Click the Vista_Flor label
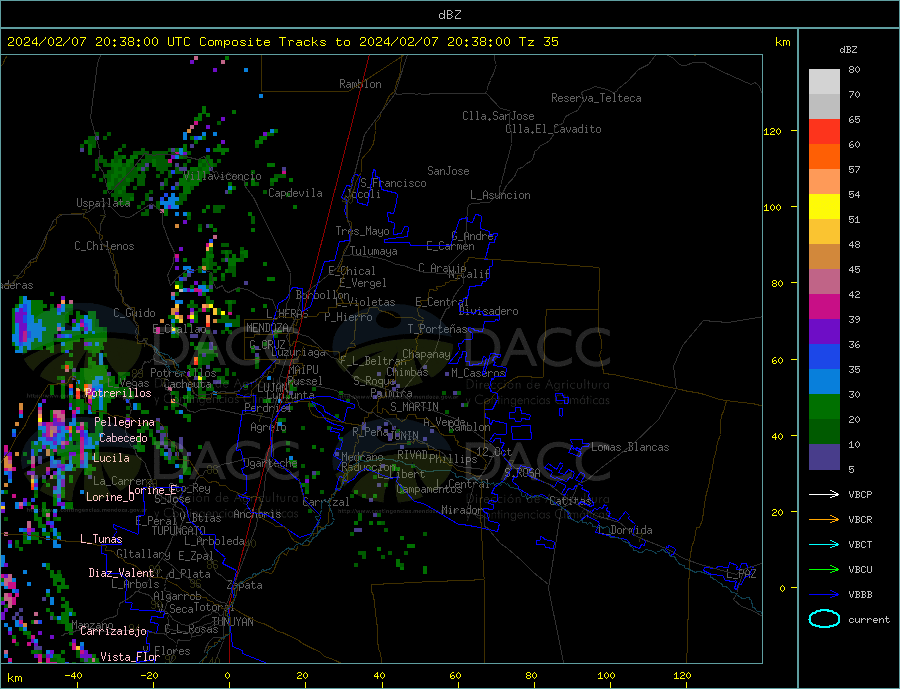The width and height of the screenshot is (900, 689). click(130, 657)
